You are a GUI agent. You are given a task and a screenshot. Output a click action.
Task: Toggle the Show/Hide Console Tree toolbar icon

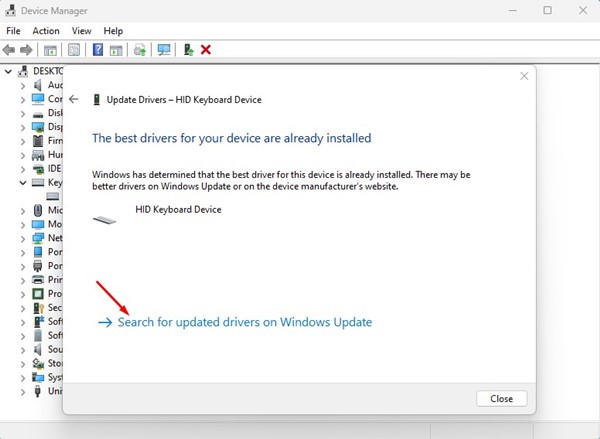pos(50,50)
